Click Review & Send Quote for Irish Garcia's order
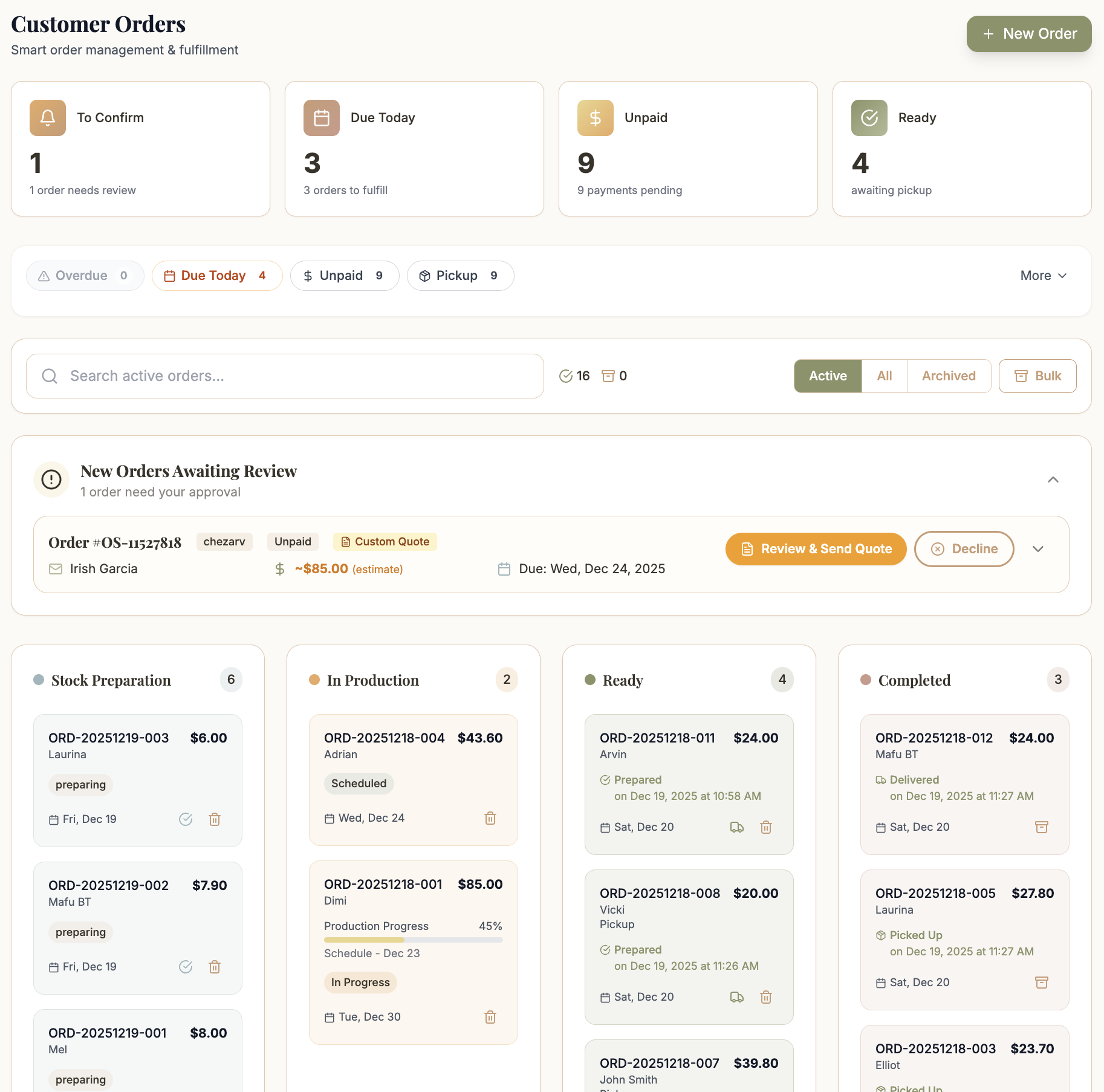 point(815,549)
